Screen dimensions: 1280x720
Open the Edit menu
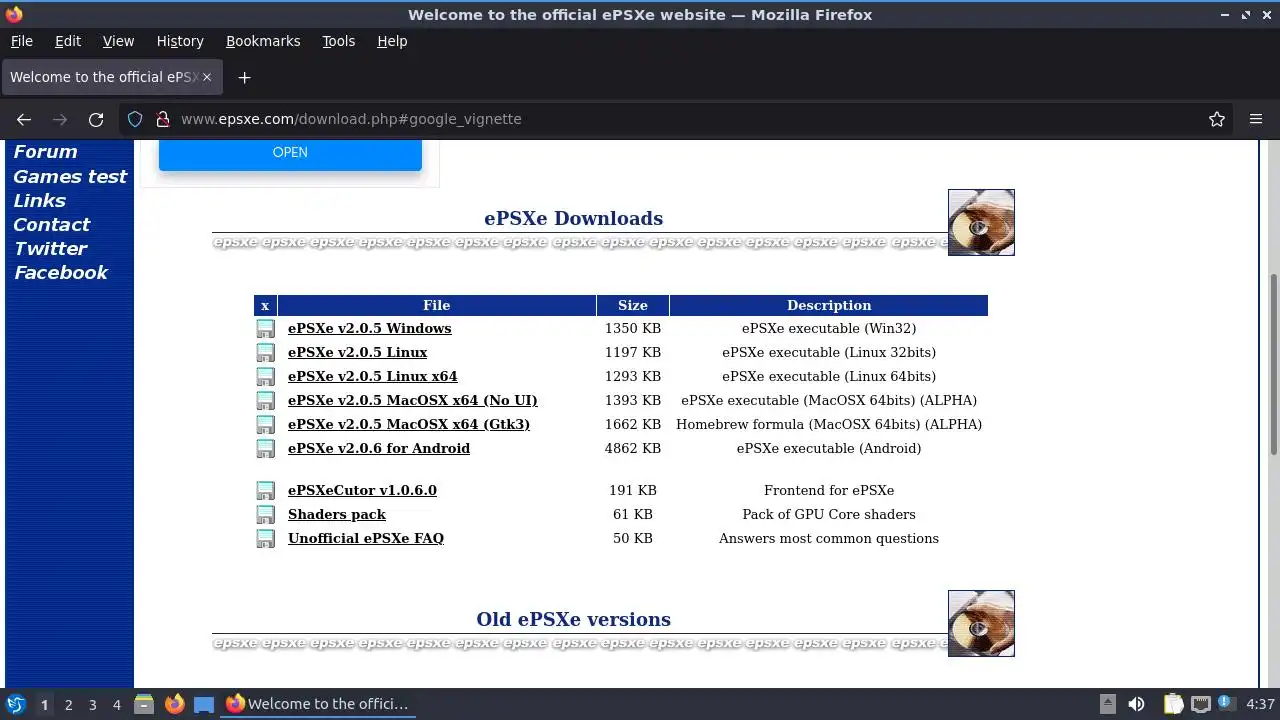click(x=68, y=41)
